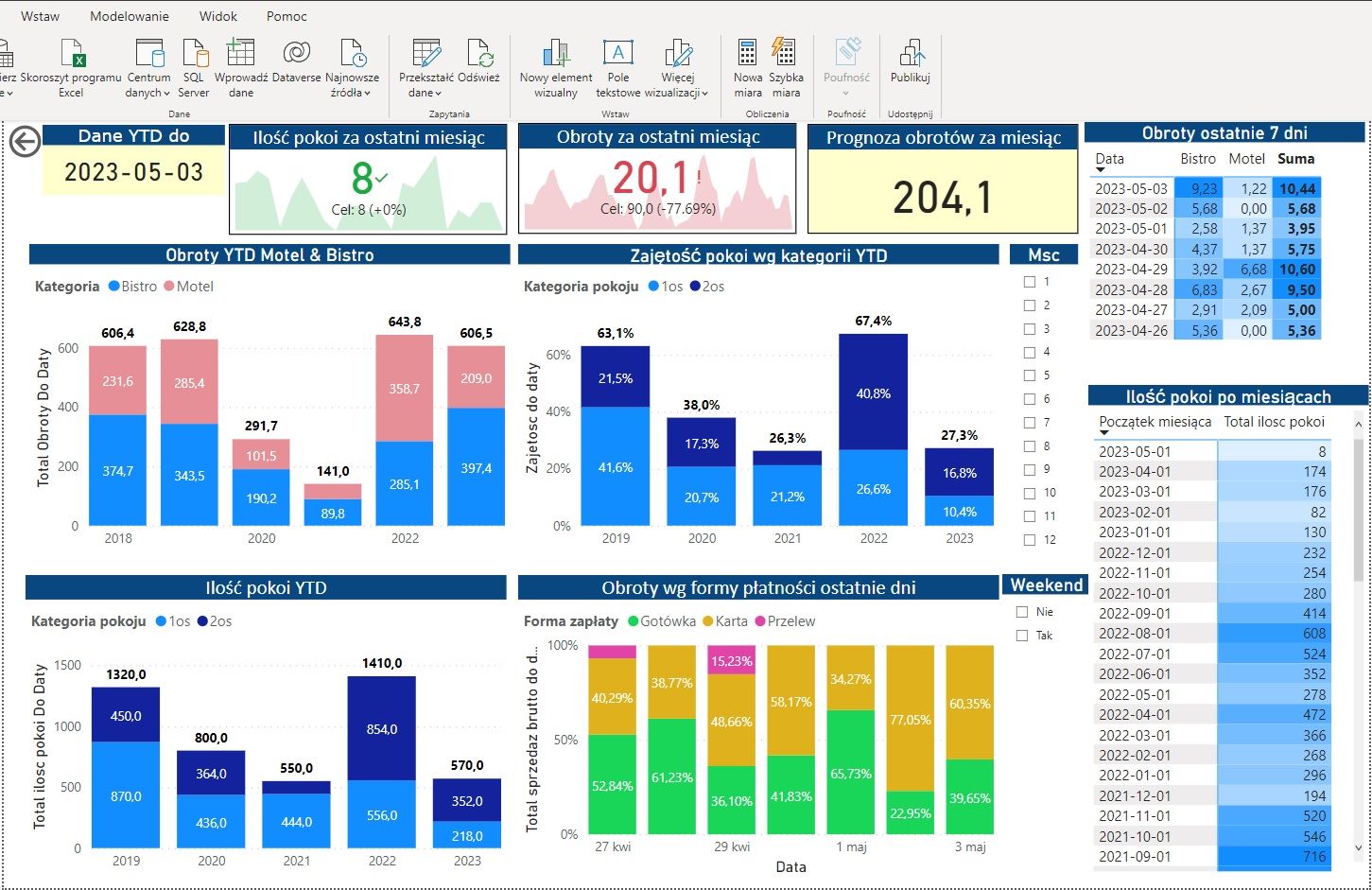This screenshot has width=1372, height=890.
Task: Check month 9 in Msc slicer
Action: (1030, 469)
